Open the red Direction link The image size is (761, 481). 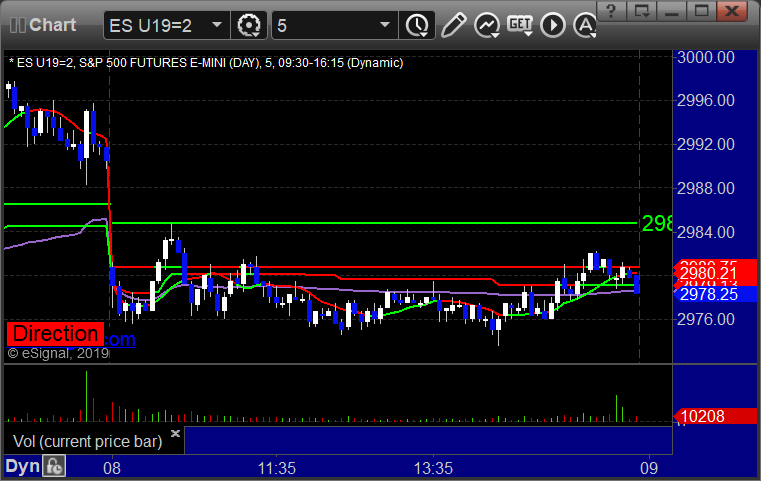pos(55,334)
